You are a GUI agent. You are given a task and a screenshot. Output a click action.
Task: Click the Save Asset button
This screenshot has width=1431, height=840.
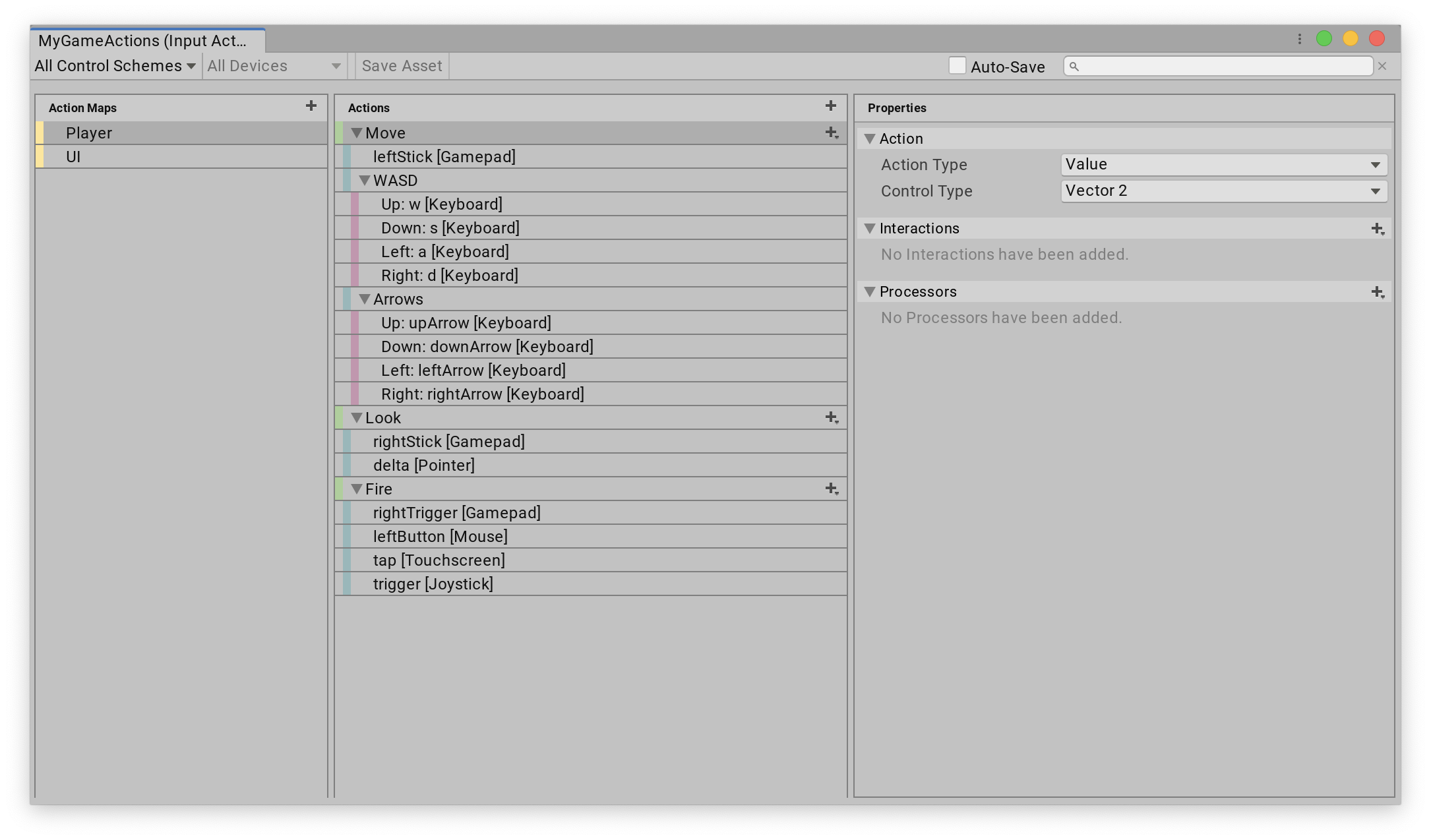click(x=402, y=66)
